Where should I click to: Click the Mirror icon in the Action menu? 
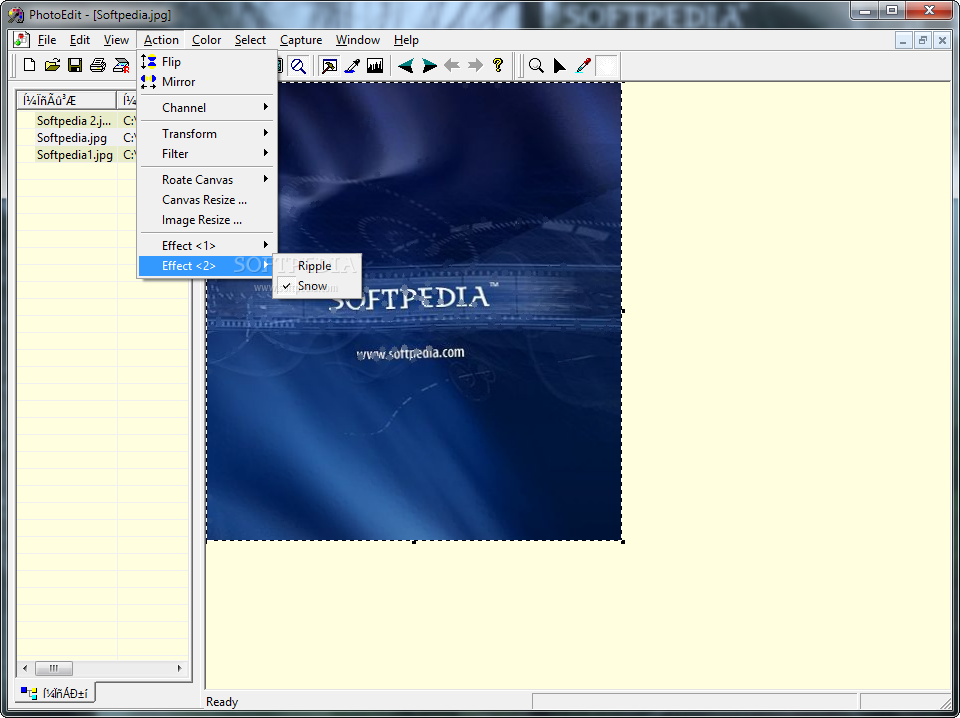click(x=148, y=81)
